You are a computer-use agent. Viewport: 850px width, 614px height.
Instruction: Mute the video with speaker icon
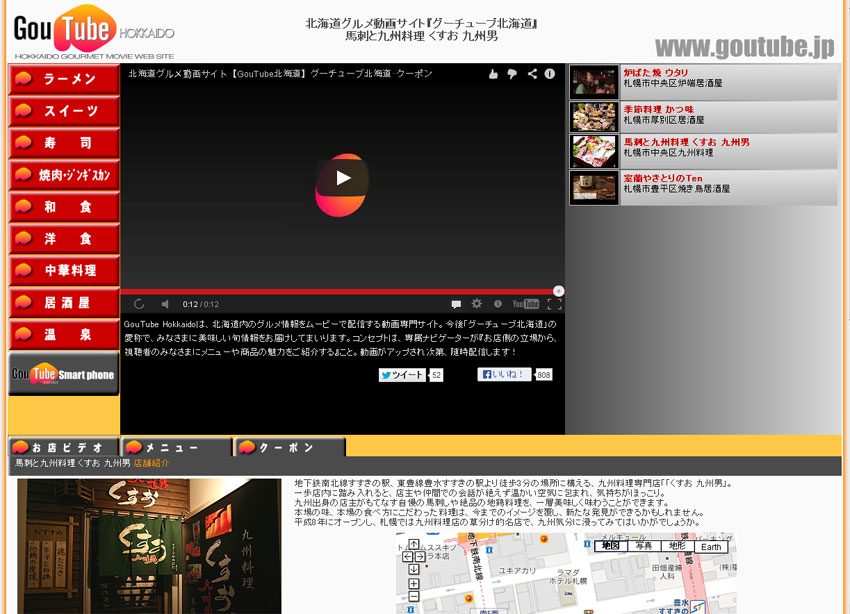click(x=165, y=304)
